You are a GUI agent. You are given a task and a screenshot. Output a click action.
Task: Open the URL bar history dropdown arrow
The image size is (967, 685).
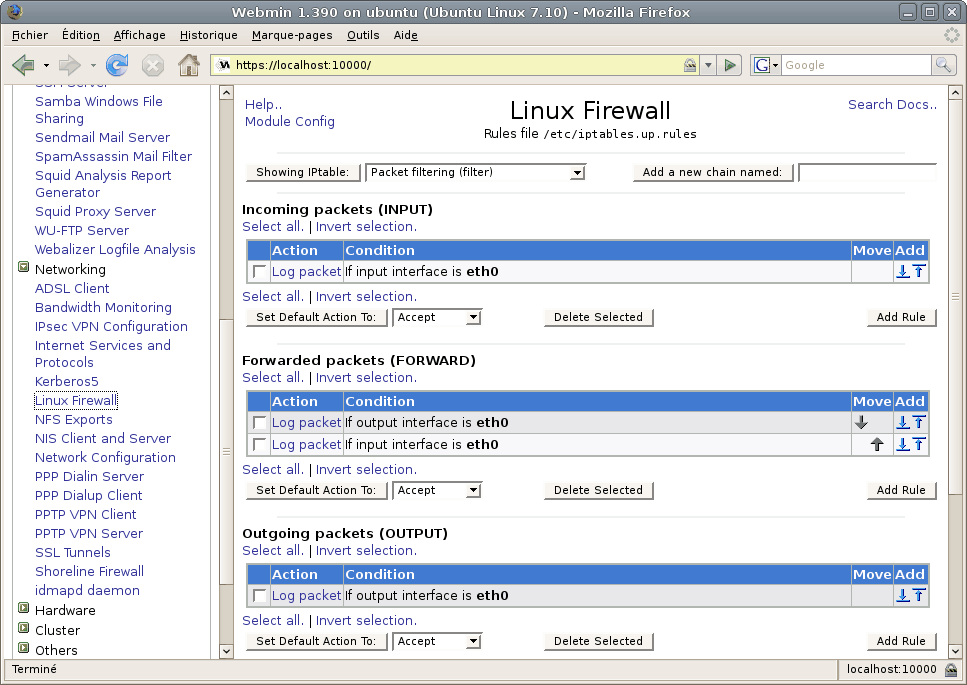click(709, 65)
